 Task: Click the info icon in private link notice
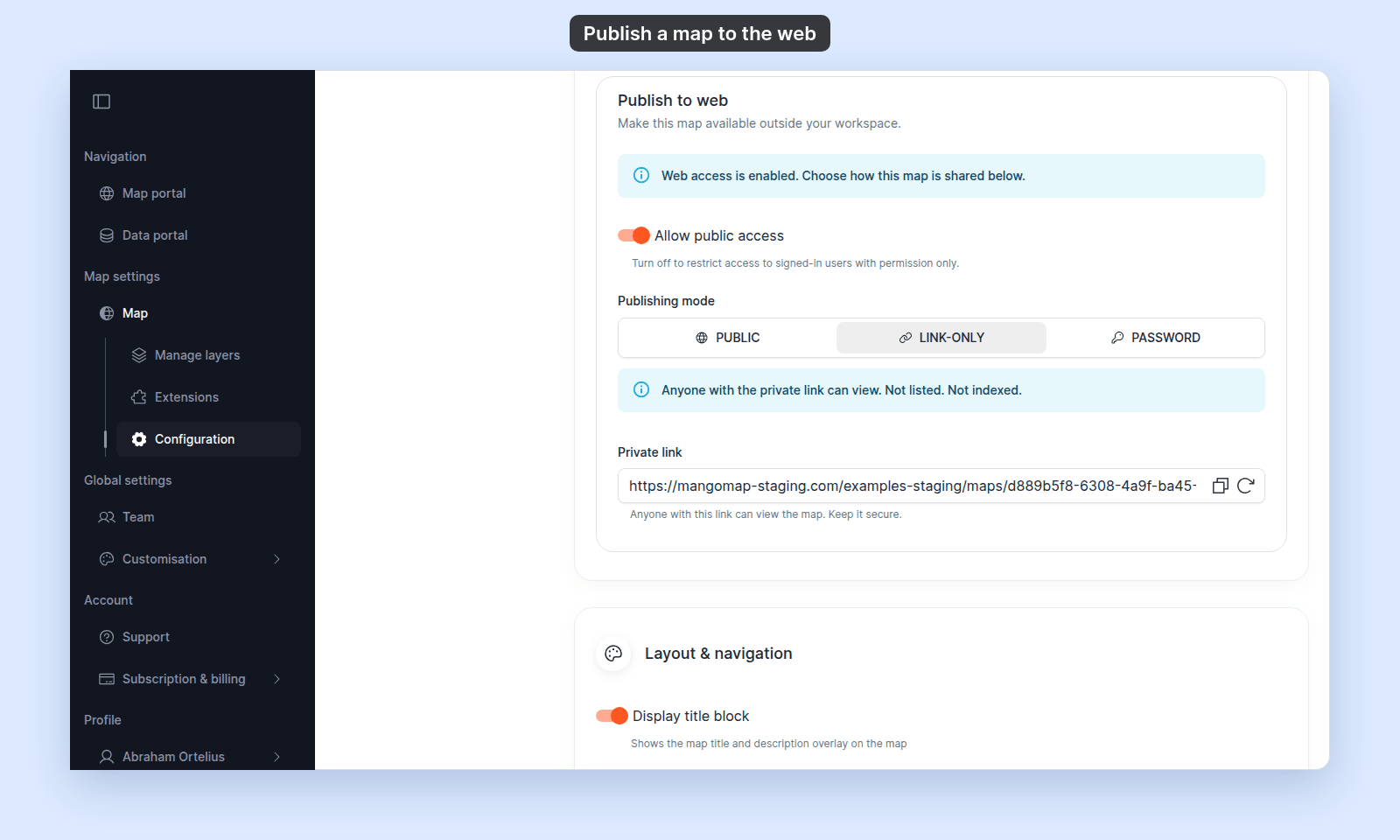[x=641, y=389]
